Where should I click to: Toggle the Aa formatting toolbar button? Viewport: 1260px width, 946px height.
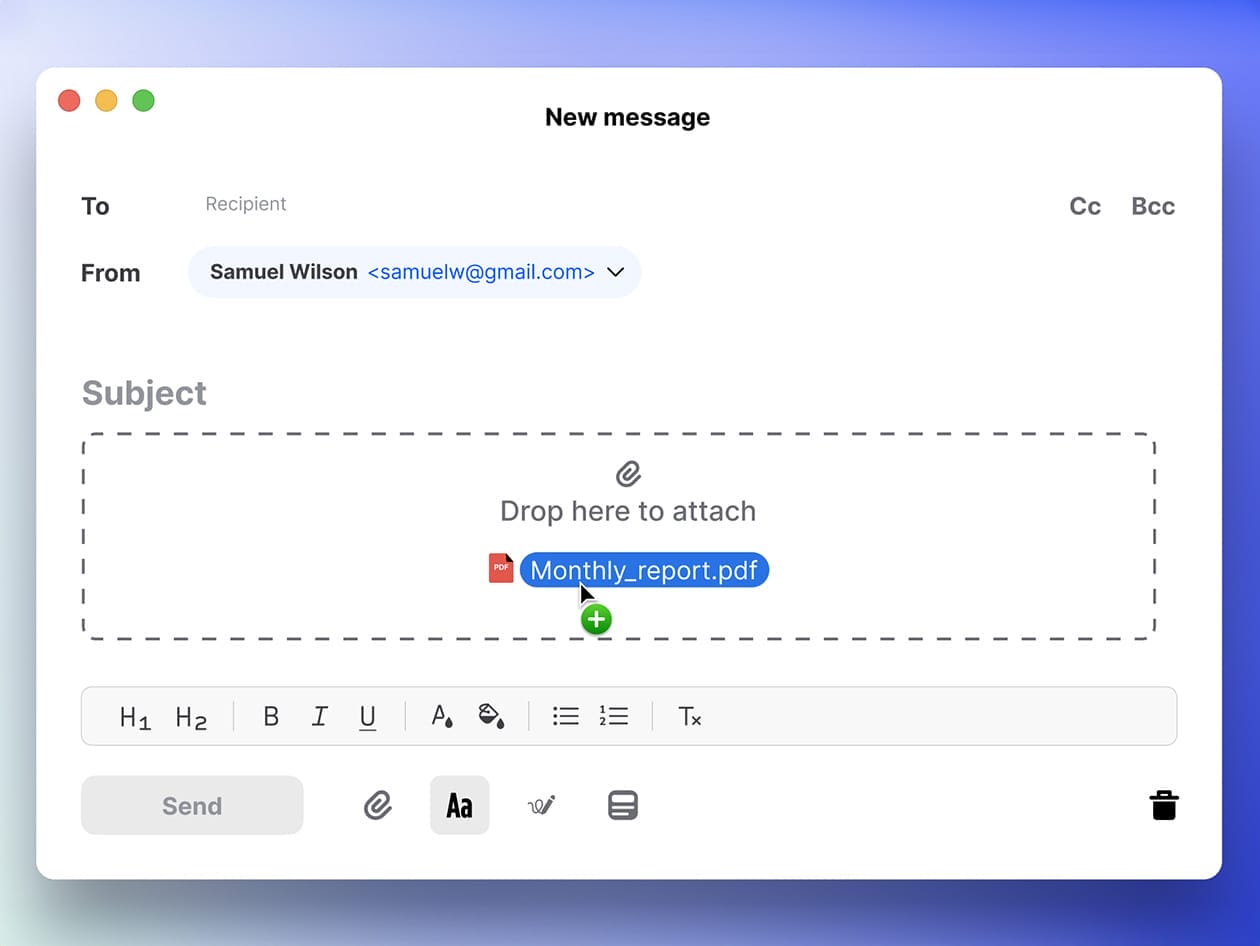pyautogui.click(x=460, y=805)
